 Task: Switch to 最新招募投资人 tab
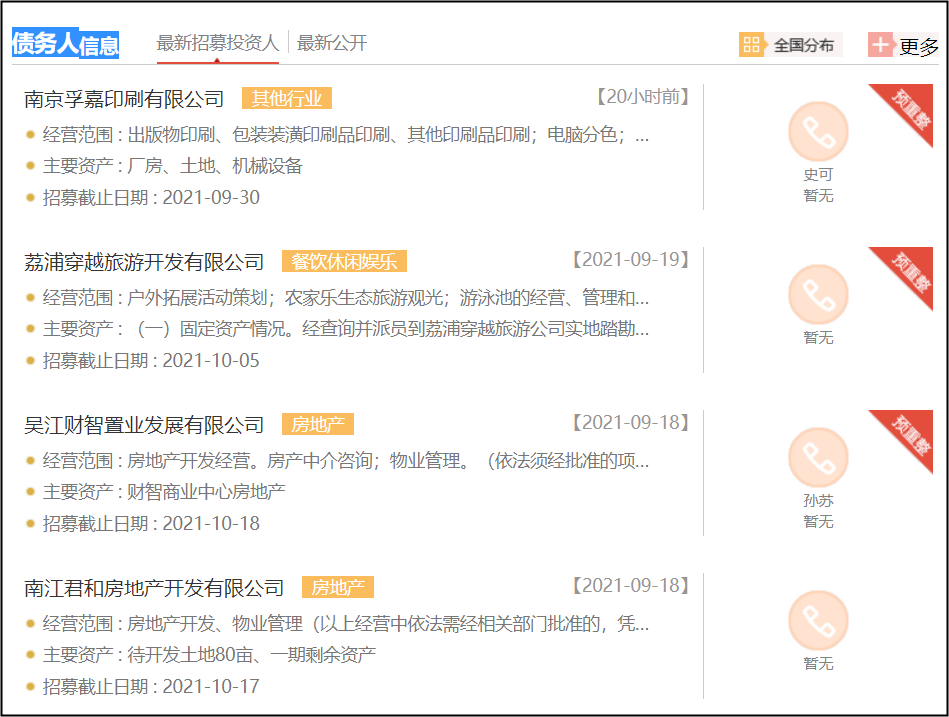(218, 43)
